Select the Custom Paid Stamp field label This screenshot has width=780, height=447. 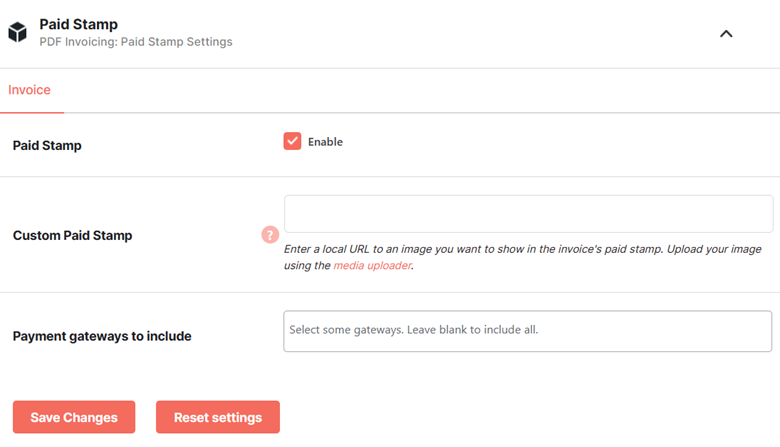click(73, 235)
